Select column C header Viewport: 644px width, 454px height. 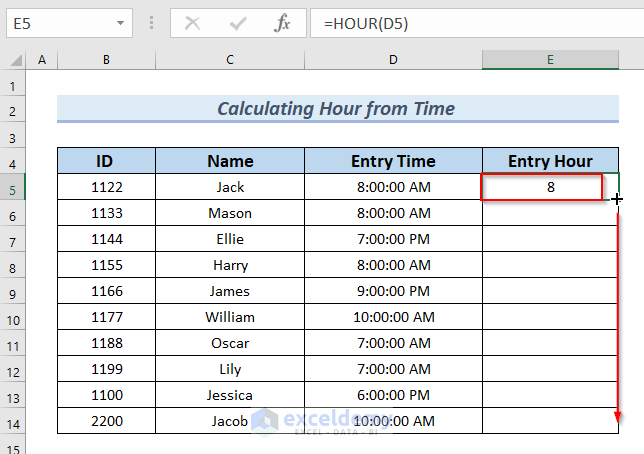(230, 61)
